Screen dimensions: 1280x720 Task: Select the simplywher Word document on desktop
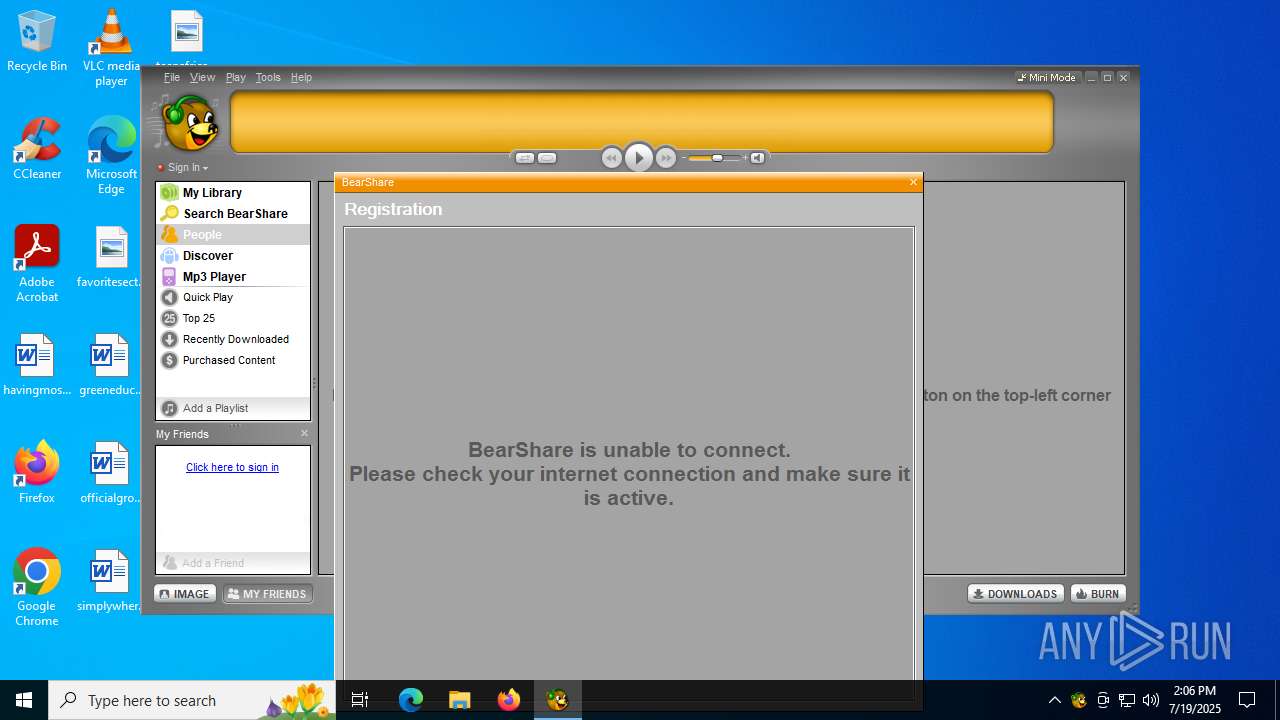coord(111,580)
